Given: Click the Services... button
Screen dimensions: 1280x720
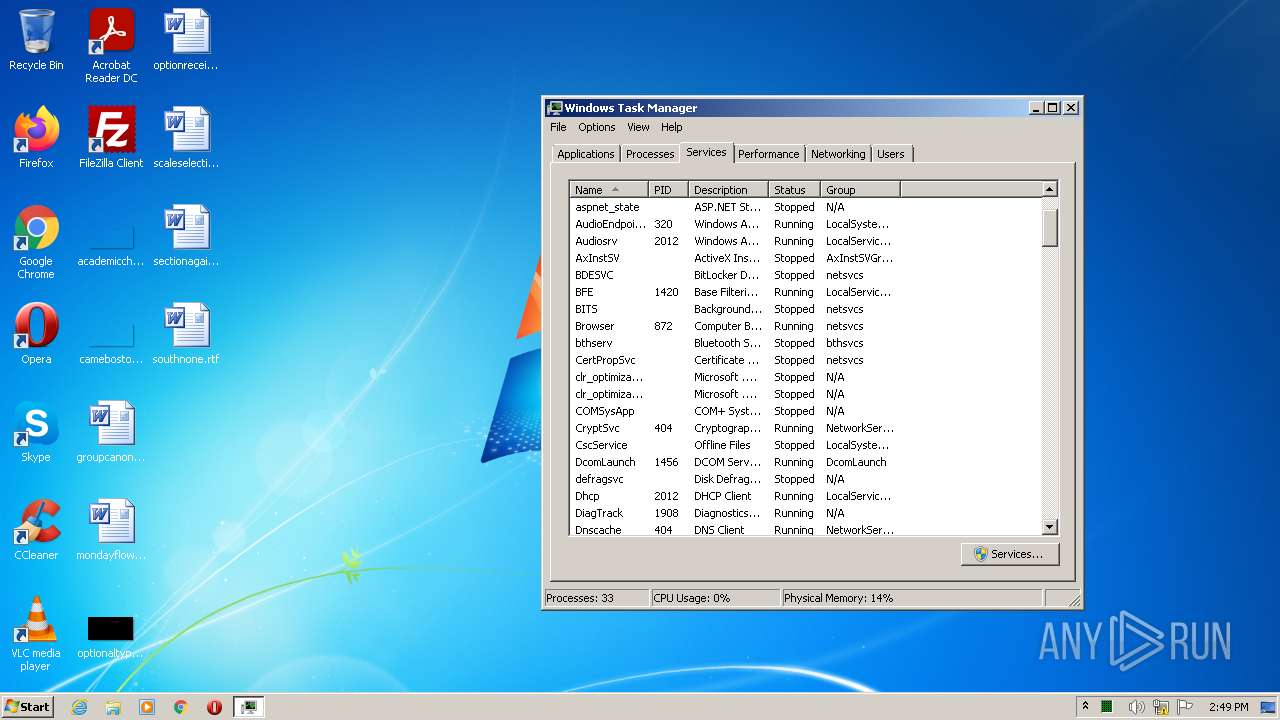Looking at the screenshot, I should click(x=1010, y=554).
